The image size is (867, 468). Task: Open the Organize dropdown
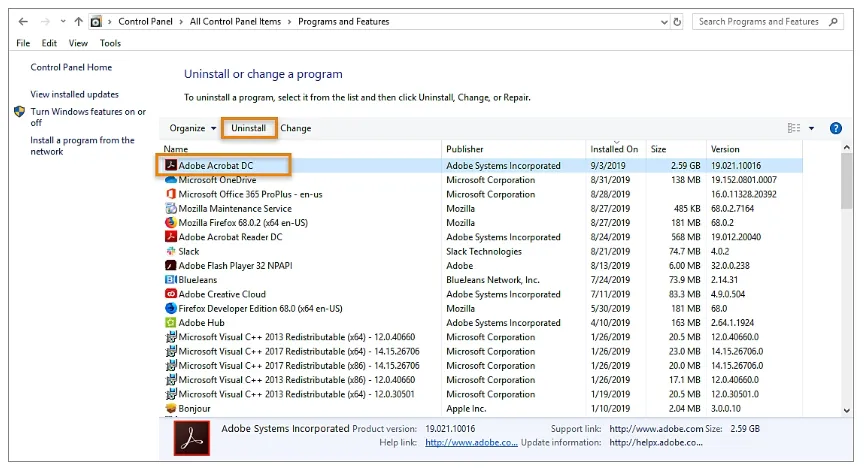coord(192,128)
